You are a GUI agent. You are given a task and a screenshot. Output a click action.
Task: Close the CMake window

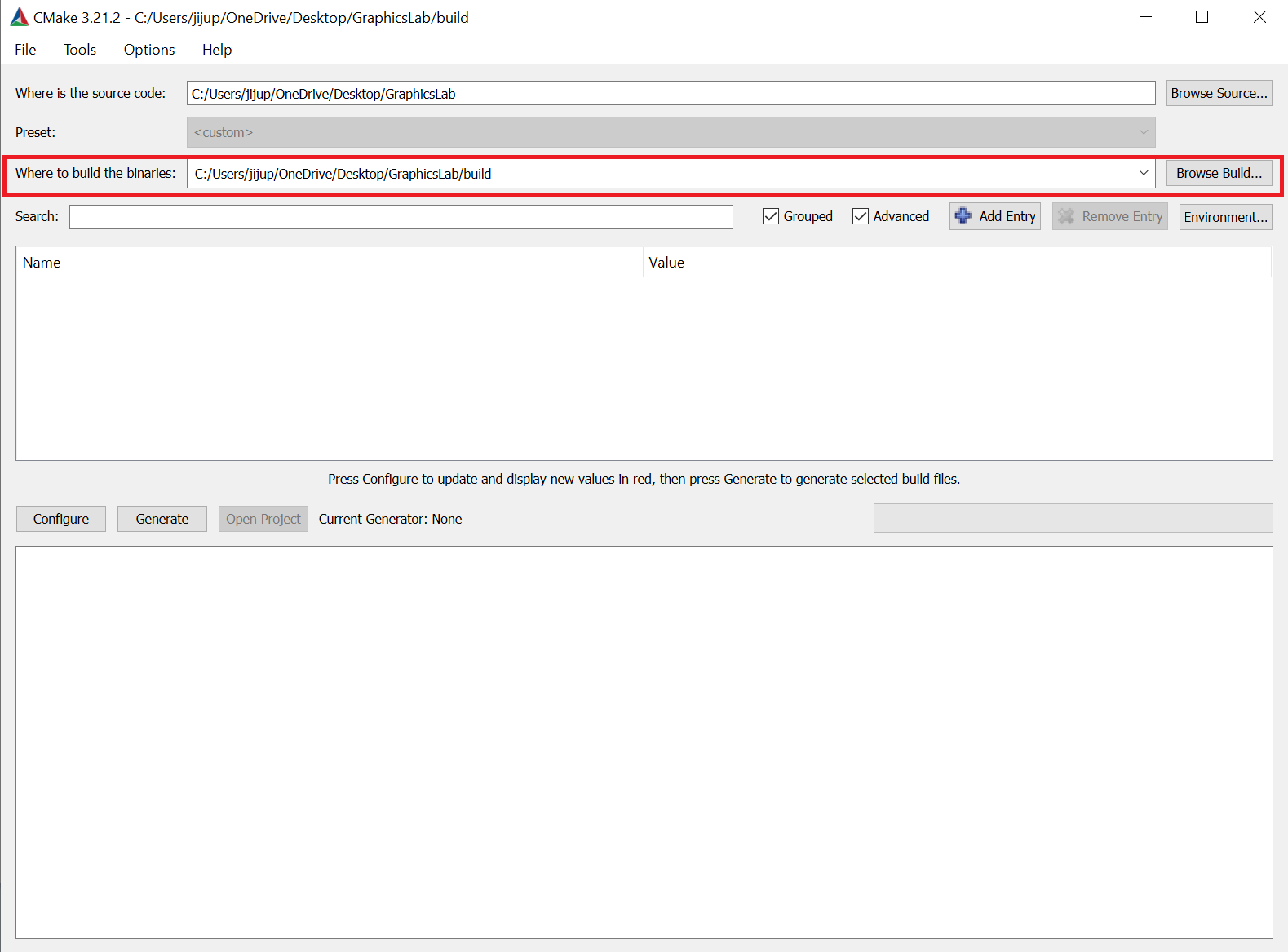[x=1259, y=17]
